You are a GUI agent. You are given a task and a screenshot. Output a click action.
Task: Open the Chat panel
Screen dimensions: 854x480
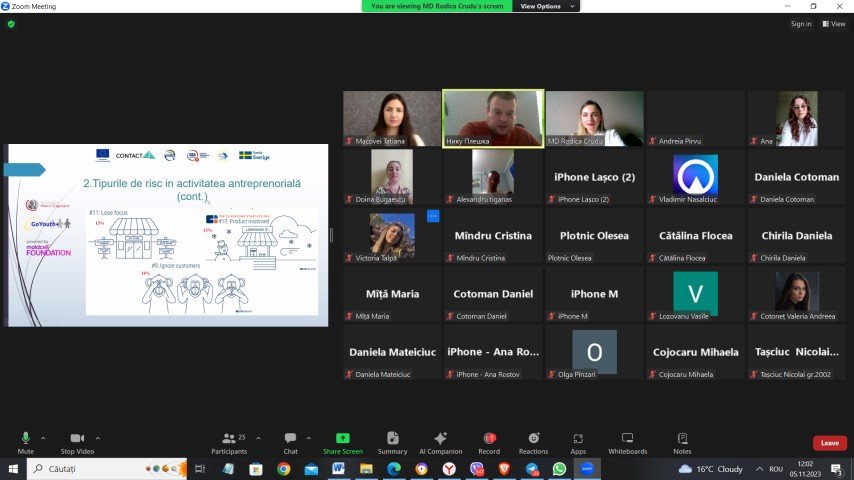pyautogui.click(x=290, y=443)
